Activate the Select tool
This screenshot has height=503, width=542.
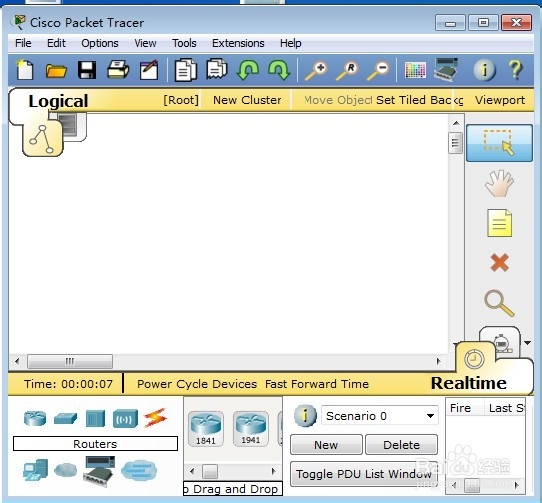tap(499, 143)
